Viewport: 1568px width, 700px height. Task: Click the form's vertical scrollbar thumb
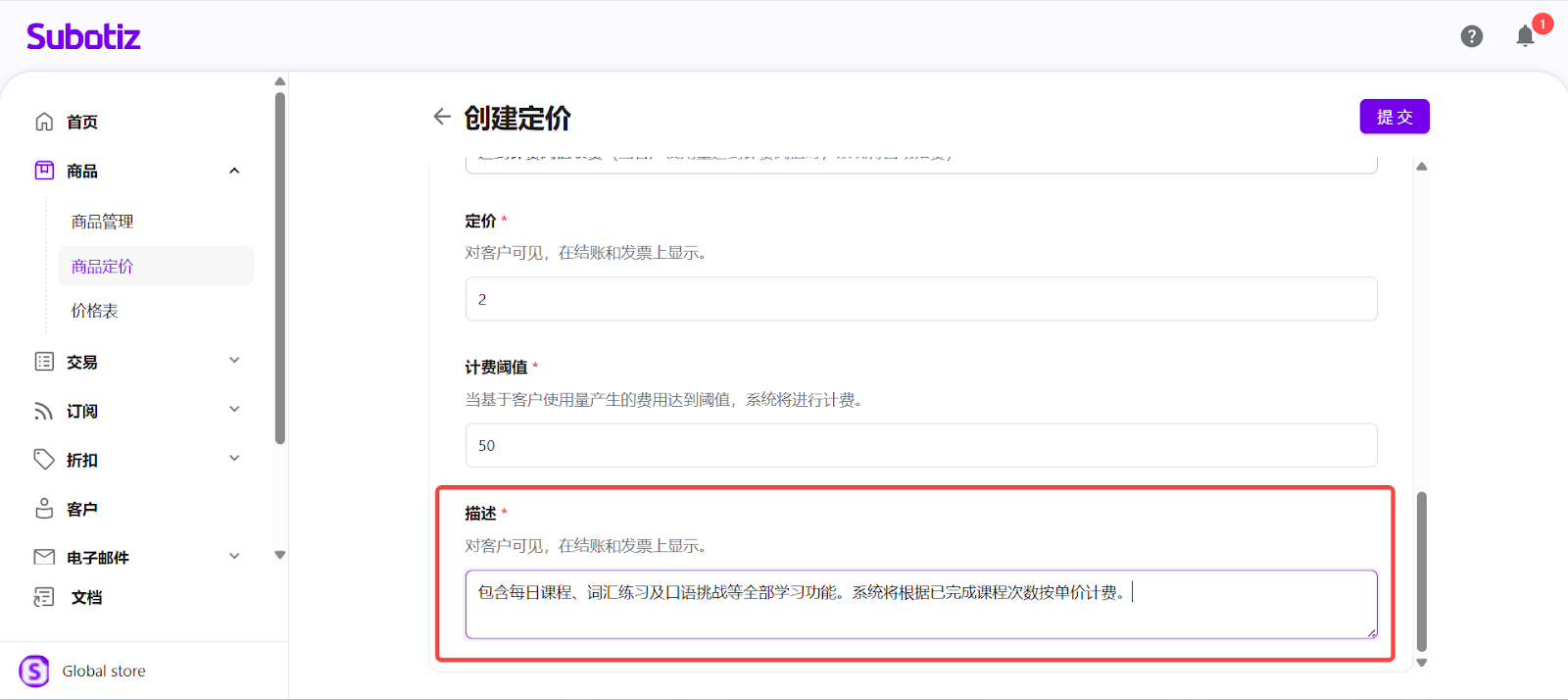click(1421, 571)
